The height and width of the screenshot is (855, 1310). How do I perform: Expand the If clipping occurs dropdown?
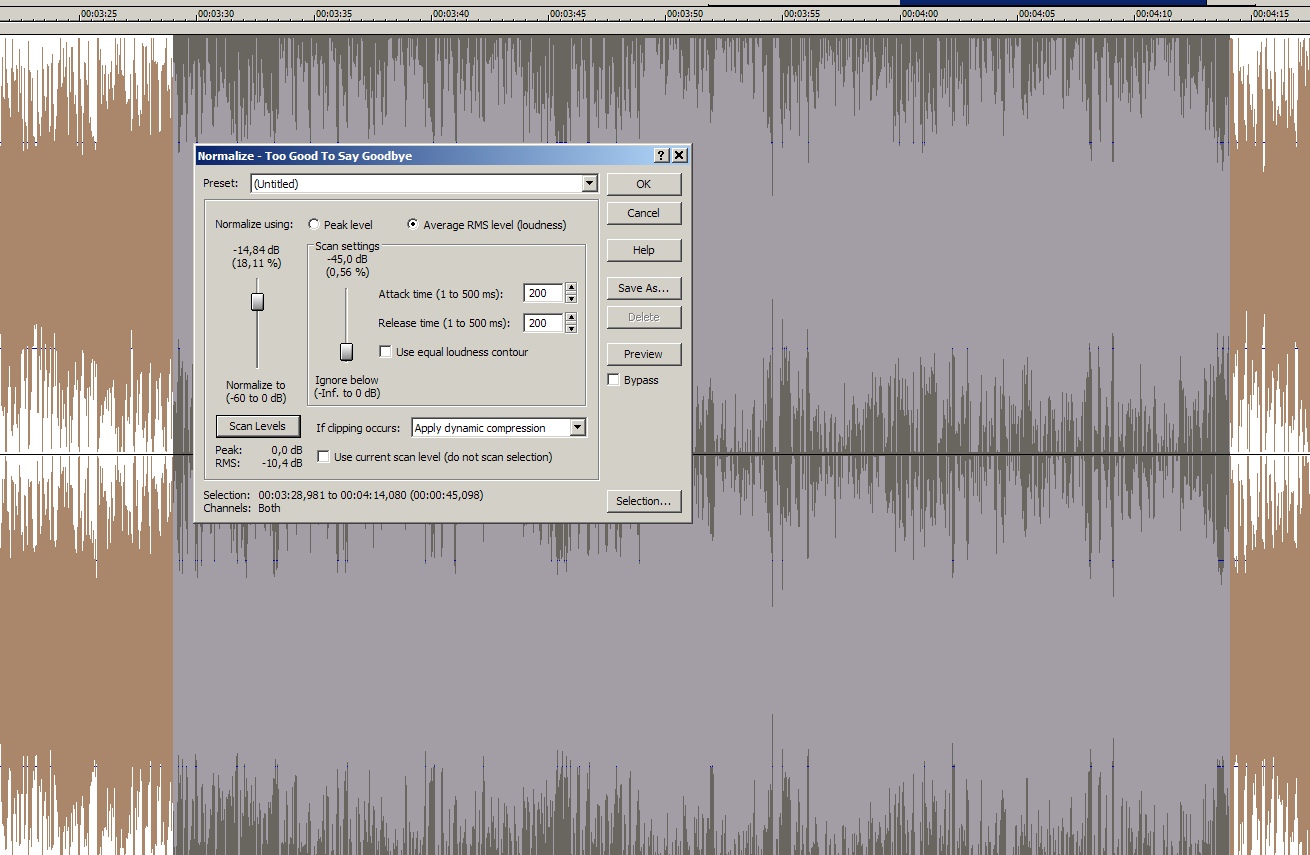[x=577, y=428]
